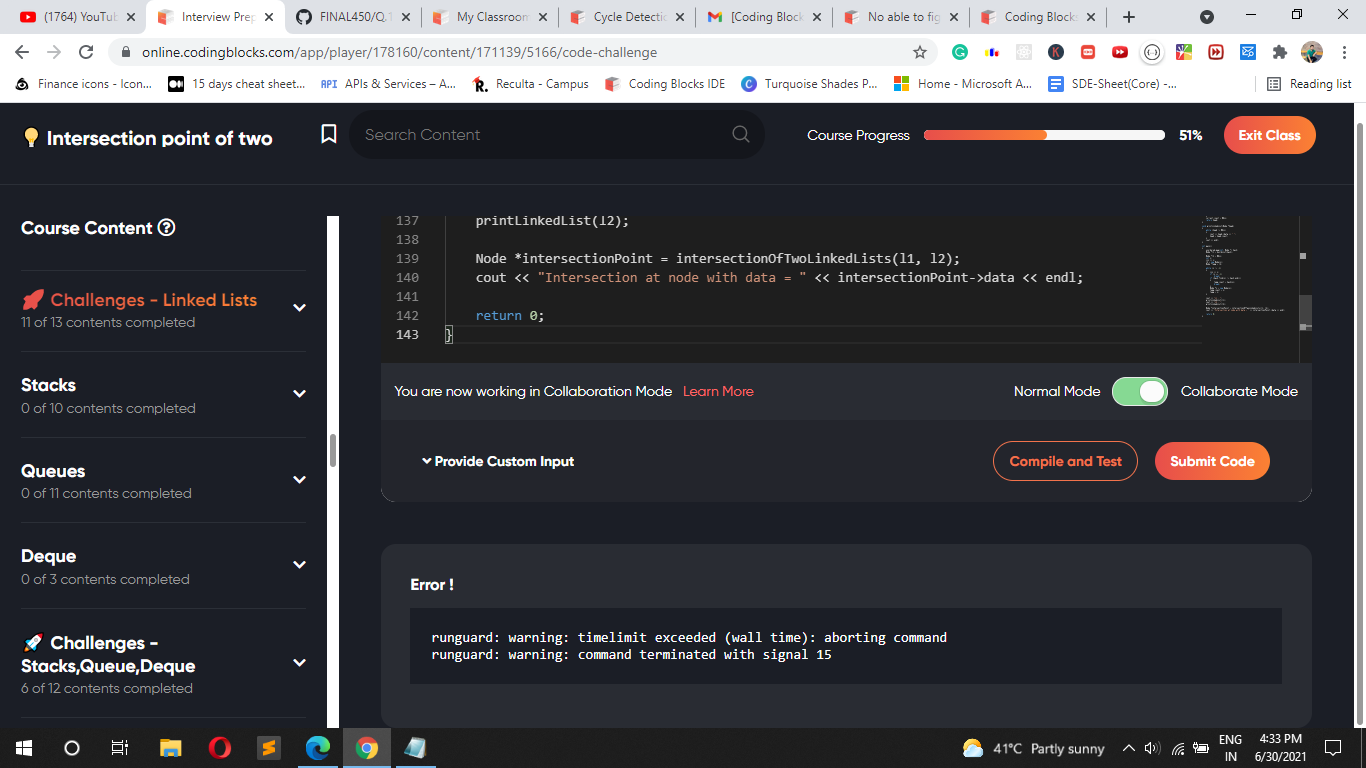Viewport: 1366px width, 768px height.
Task: Switch to the Cycle Detection tab
Action: click(626, 17)
